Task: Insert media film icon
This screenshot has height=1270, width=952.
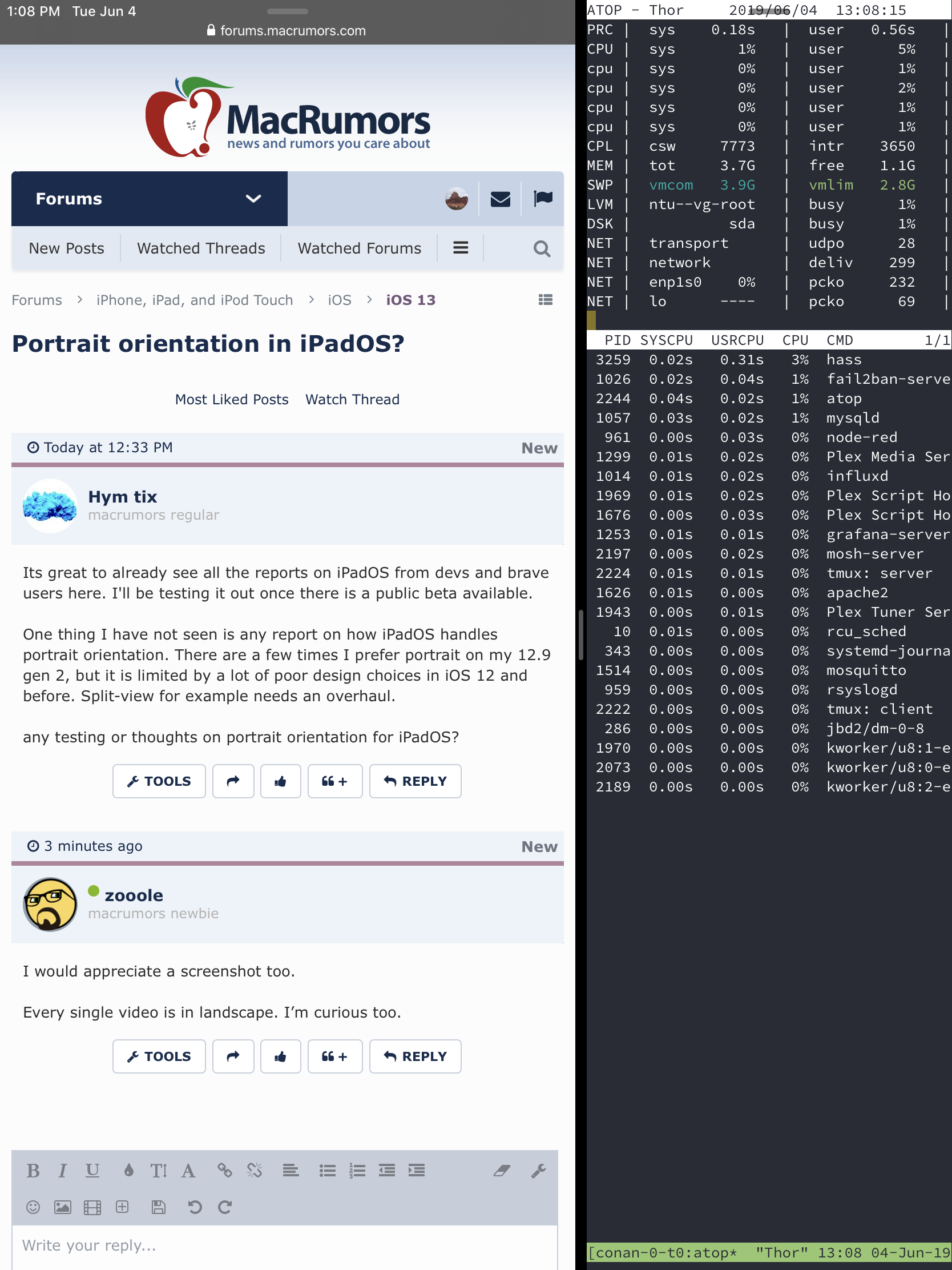Action: point(92,1207)
